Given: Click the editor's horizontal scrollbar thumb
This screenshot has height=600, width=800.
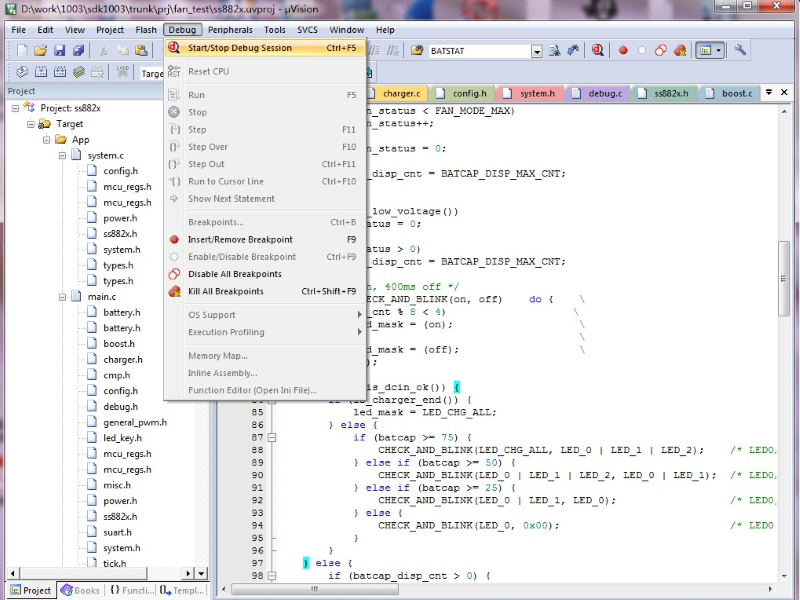Looking at the screenshot, I should 315,589.
